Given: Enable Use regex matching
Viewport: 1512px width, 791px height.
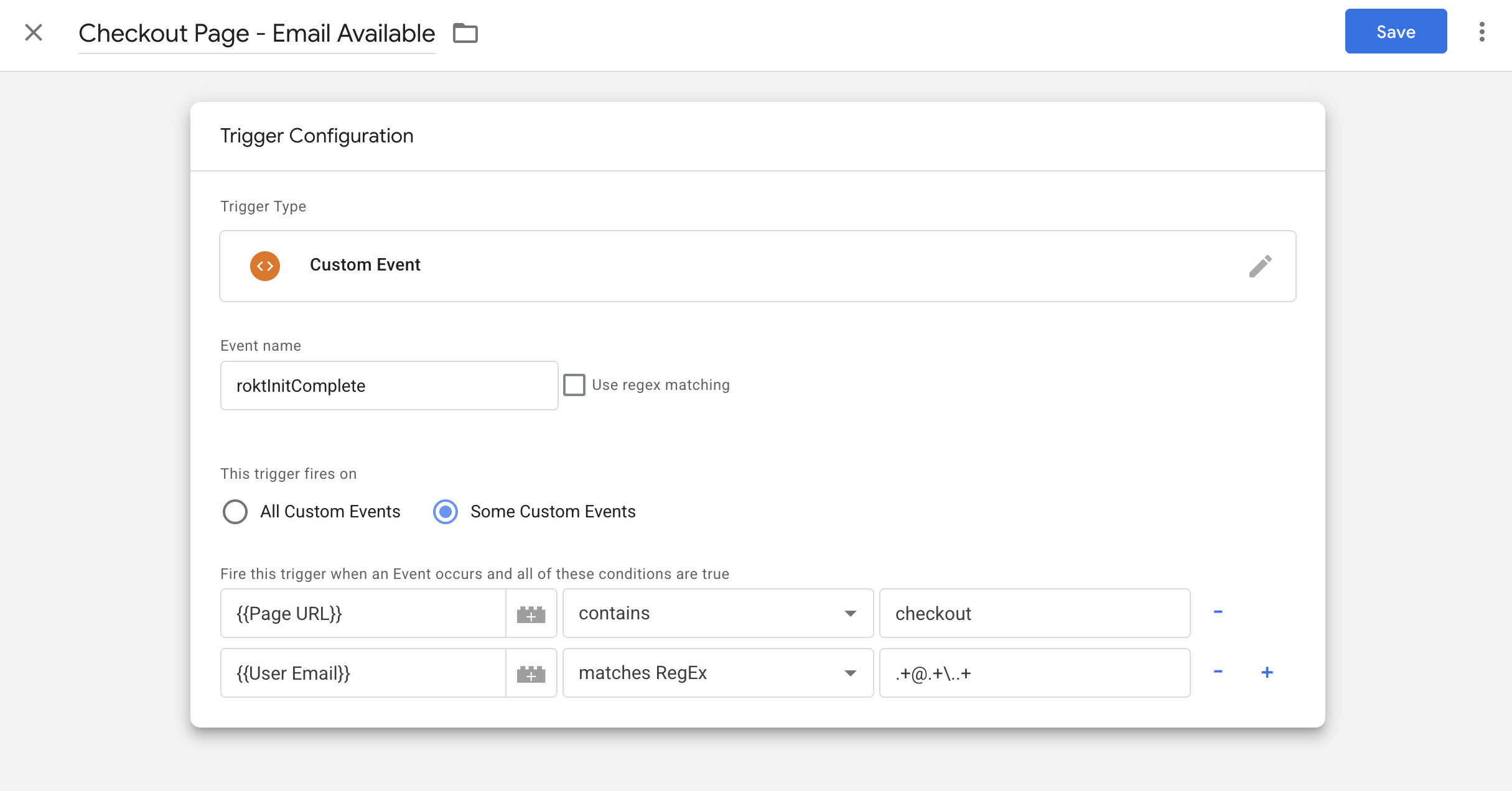Looking at the screenshot, I should click(574, 384).
